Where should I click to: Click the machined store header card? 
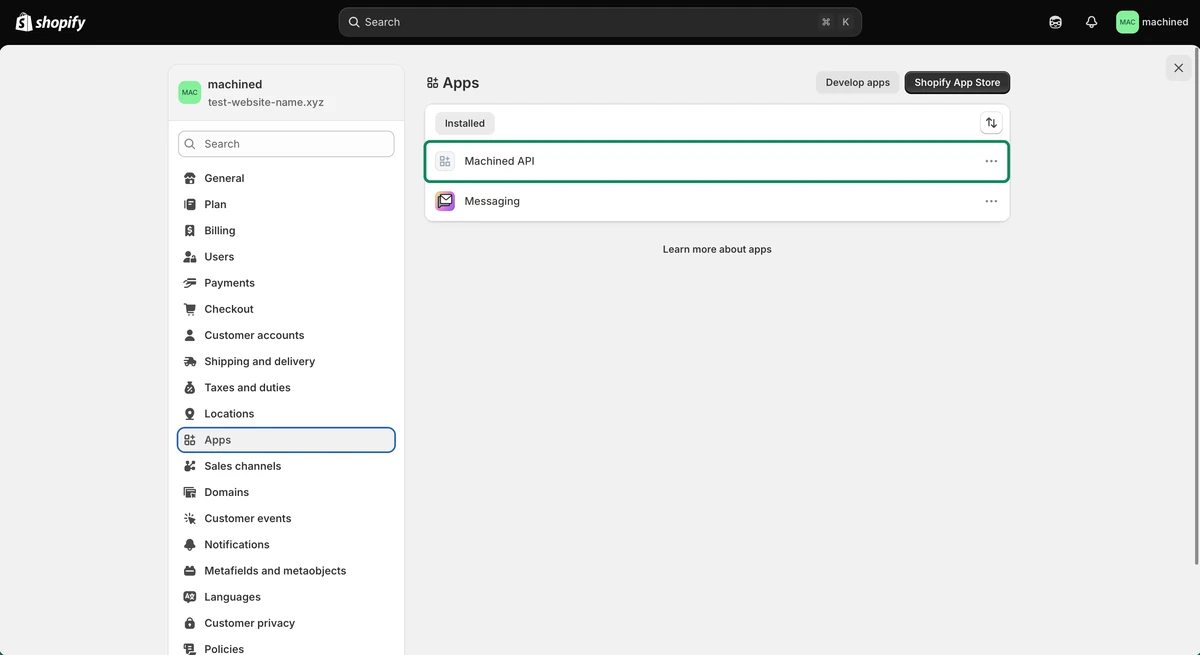tap(286, 93)
